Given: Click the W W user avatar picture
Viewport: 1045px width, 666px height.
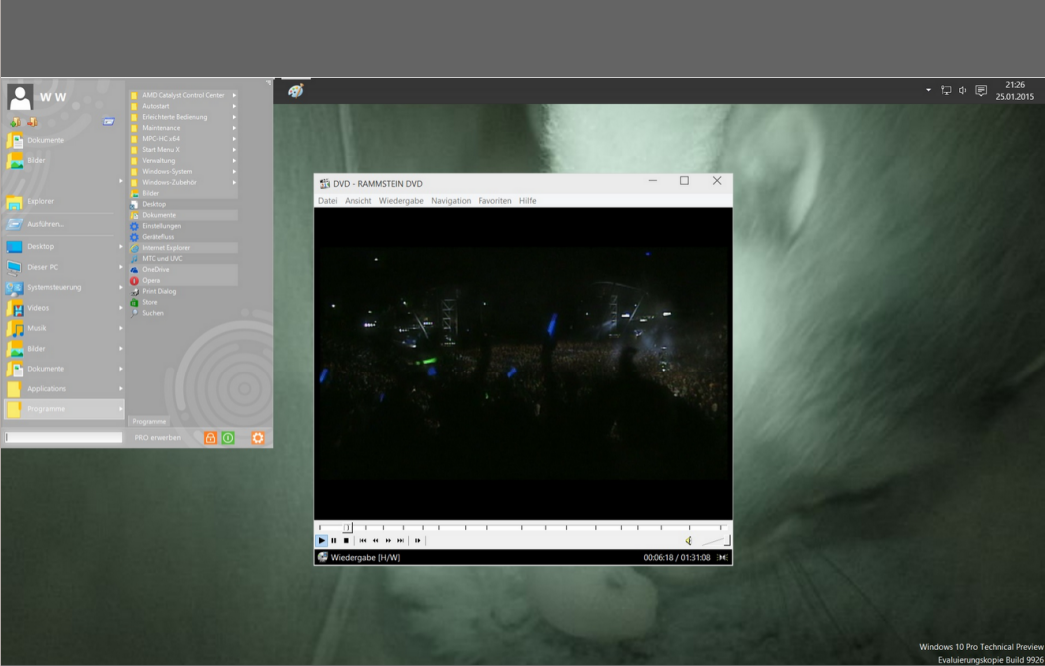Looking at the screenshot, I should pyautogui.click(x=20, y=97).
